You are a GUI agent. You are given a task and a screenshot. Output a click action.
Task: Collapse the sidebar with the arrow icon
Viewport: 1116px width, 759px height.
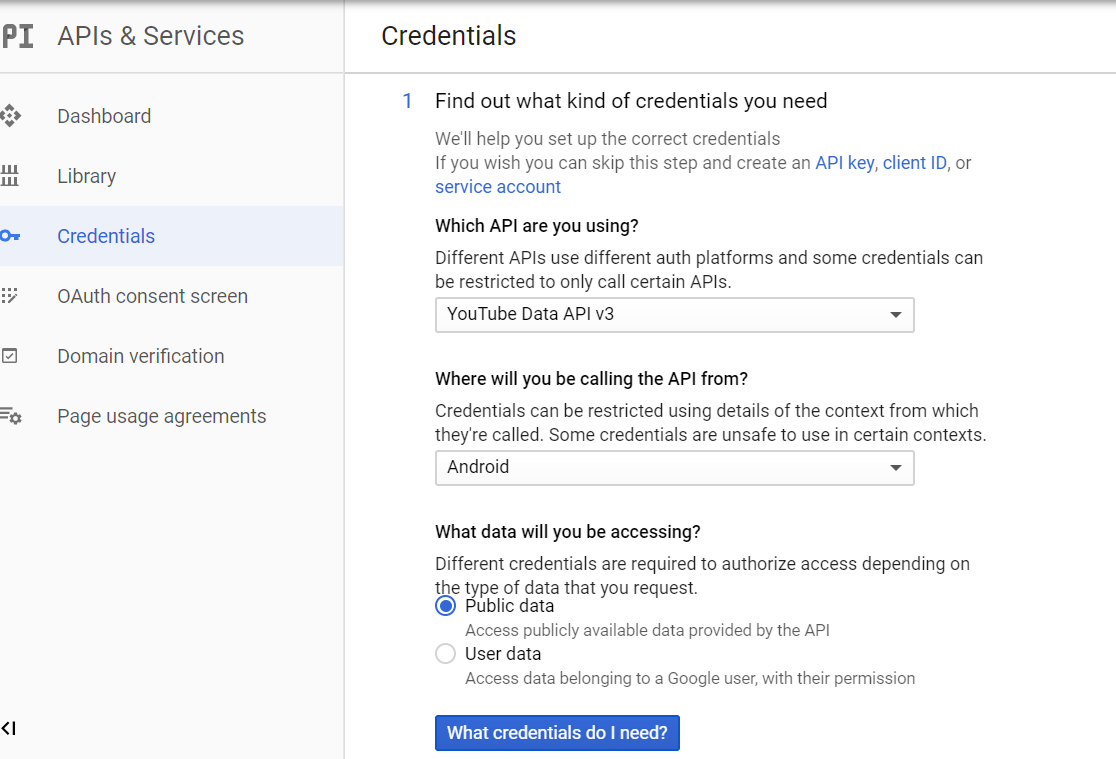(9, 728)
